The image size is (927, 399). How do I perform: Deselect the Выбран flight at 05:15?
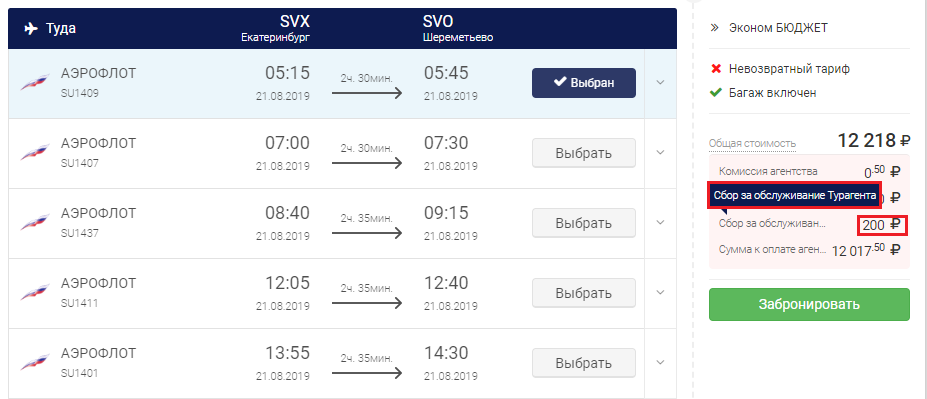click(x=584, y=83)
